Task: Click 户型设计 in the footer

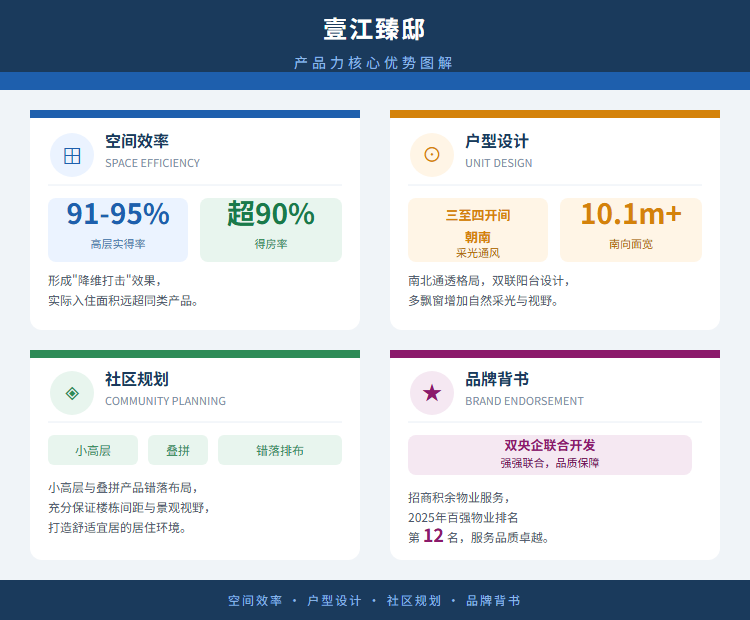Action: pyautogui.click(x=334, y=601)
